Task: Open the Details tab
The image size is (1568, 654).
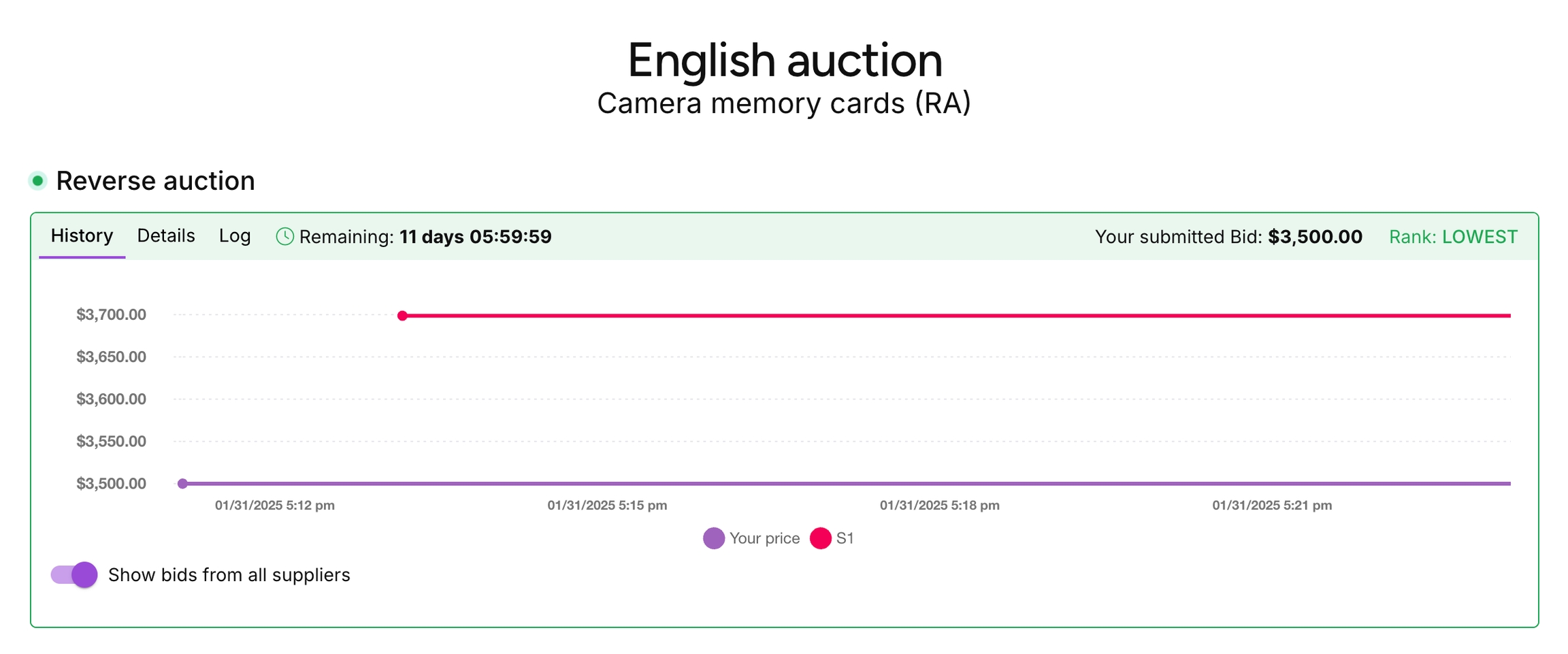Action: pos(166,236)
